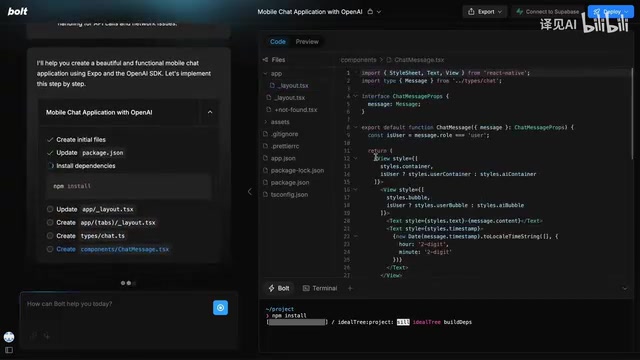The height and width of the screenshot is (360, 640).
Task: Click the Create types/chat.ts step circle
Action: point(50,236)
